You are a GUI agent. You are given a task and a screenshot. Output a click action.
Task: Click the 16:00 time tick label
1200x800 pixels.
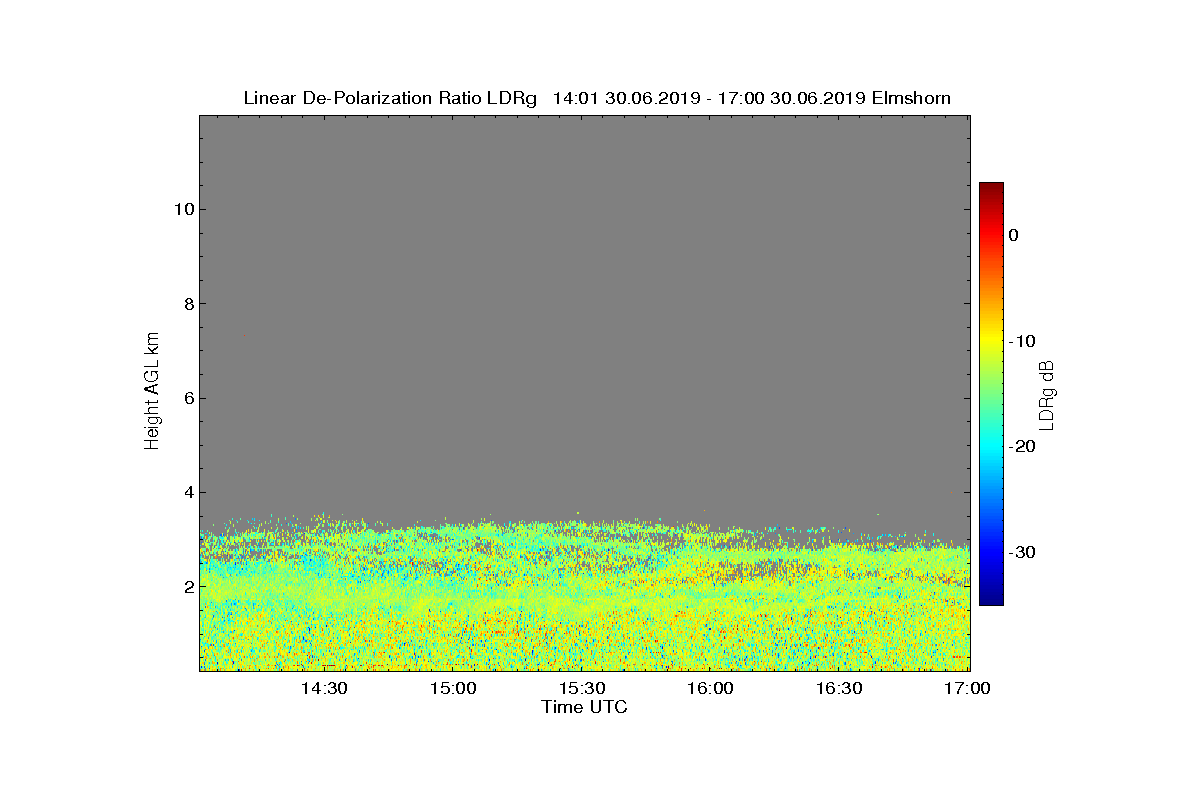pos(710,689)
